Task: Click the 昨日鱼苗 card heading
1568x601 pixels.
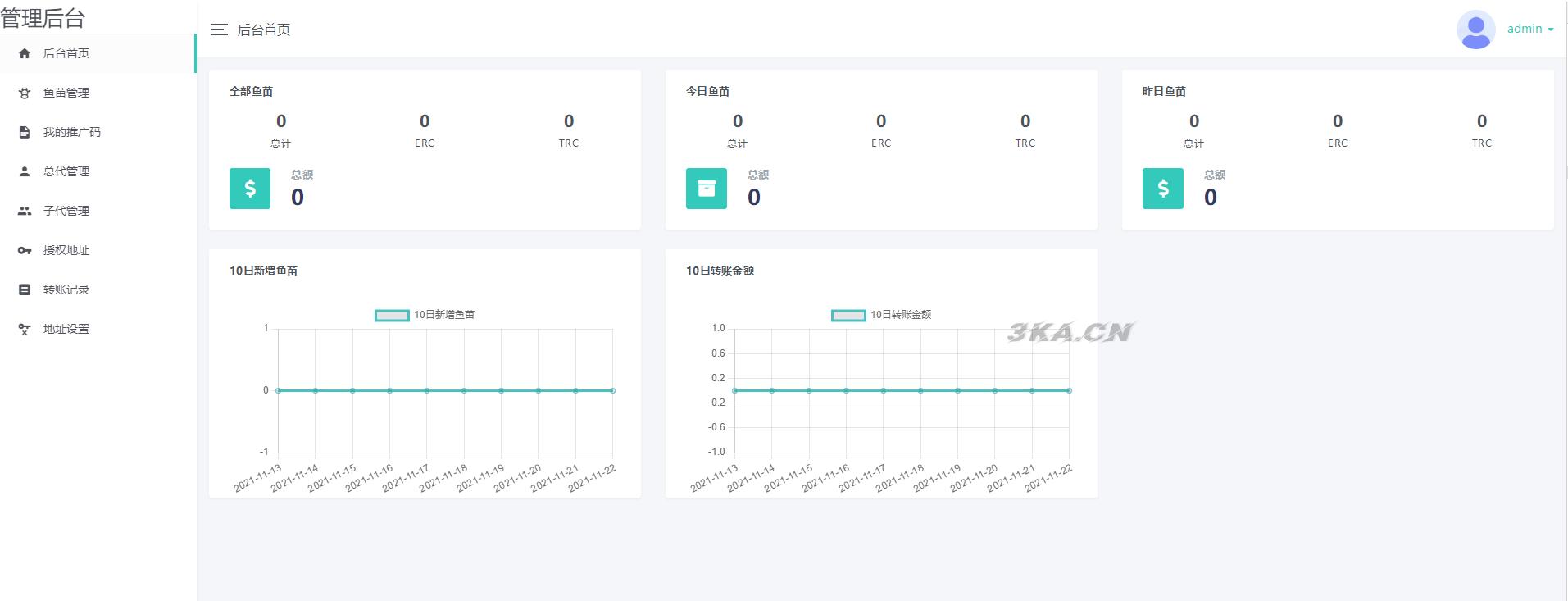Action: point(1164,91)
